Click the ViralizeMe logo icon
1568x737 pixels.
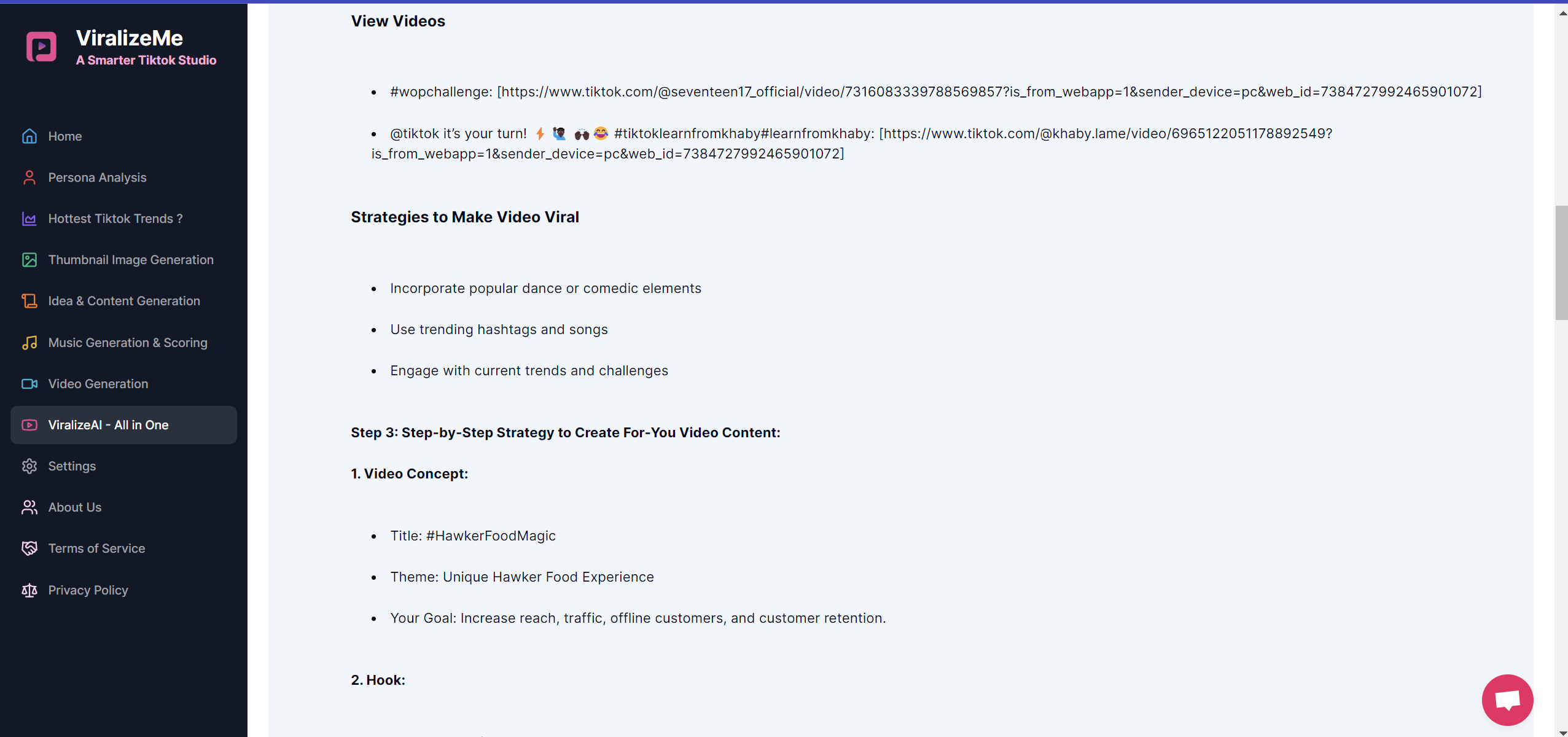tap(41, 47)
